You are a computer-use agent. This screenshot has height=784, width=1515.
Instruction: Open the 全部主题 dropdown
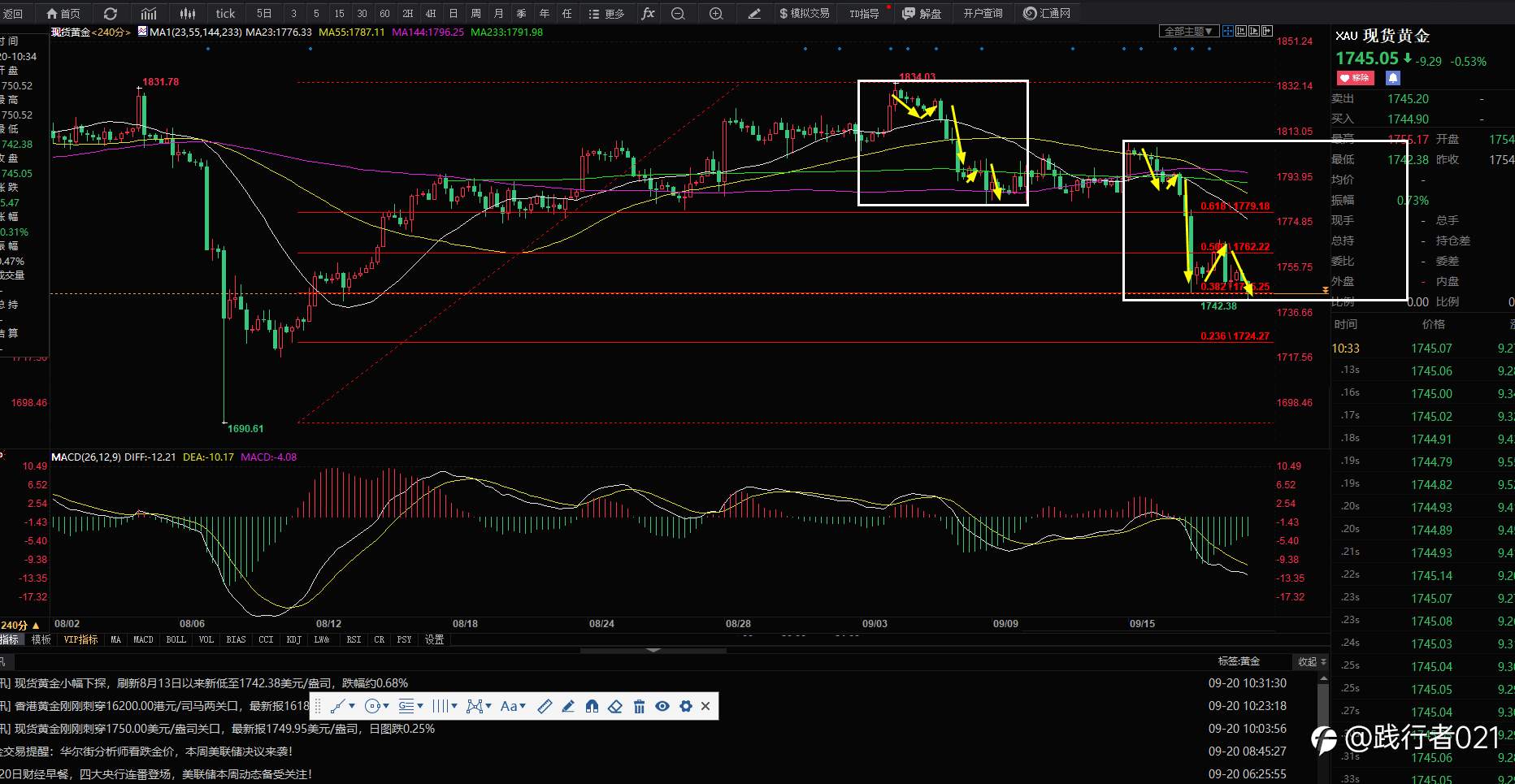pos(1188,31)
